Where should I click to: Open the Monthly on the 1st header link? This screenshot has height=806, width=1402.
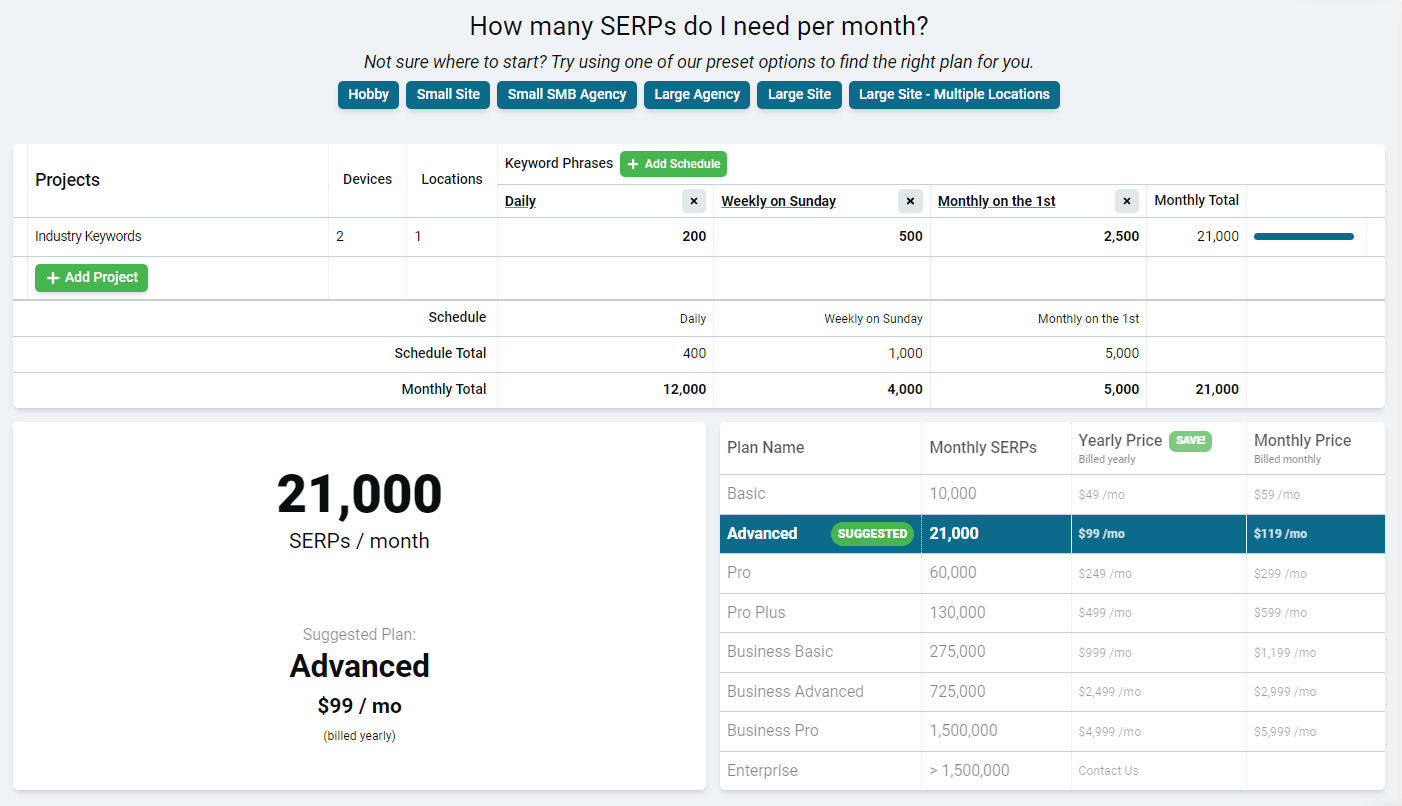click(996, 201)
